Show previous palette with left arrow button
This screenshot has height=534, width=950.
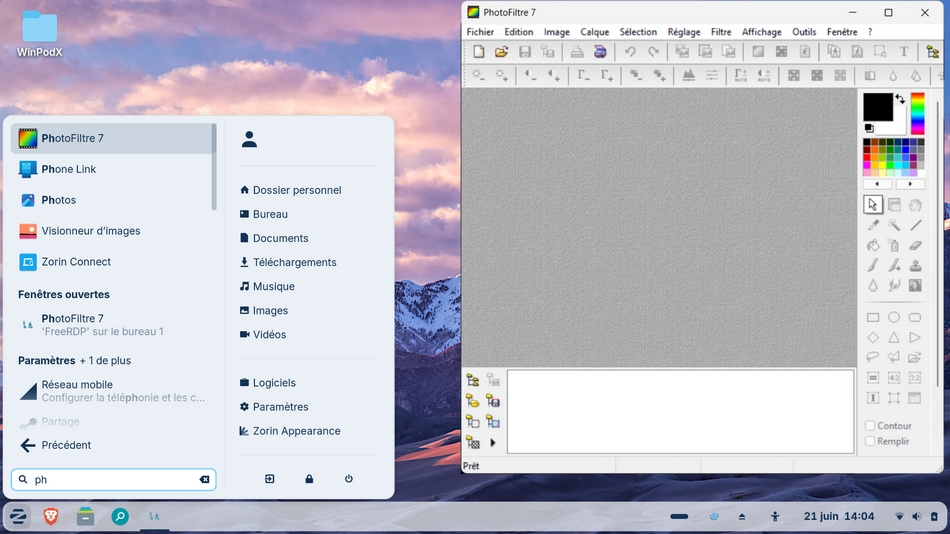click(877, 184)
